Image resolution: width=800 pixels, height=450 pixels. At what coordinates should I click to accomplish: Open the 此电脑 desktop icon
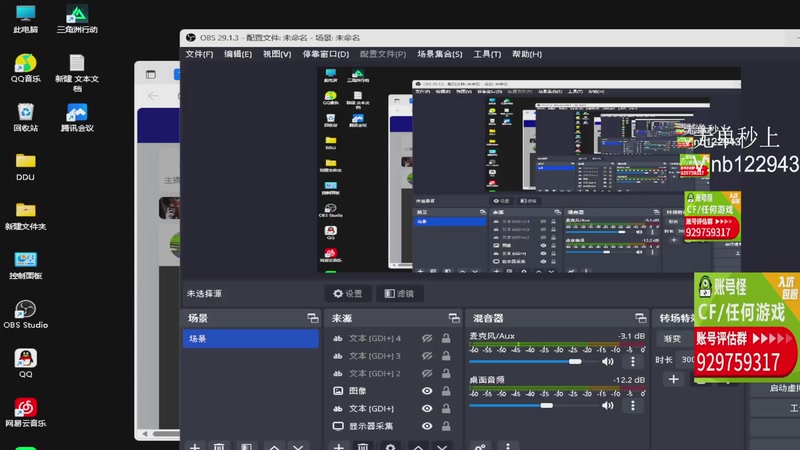pyautogui.click(x=26, y=19)
